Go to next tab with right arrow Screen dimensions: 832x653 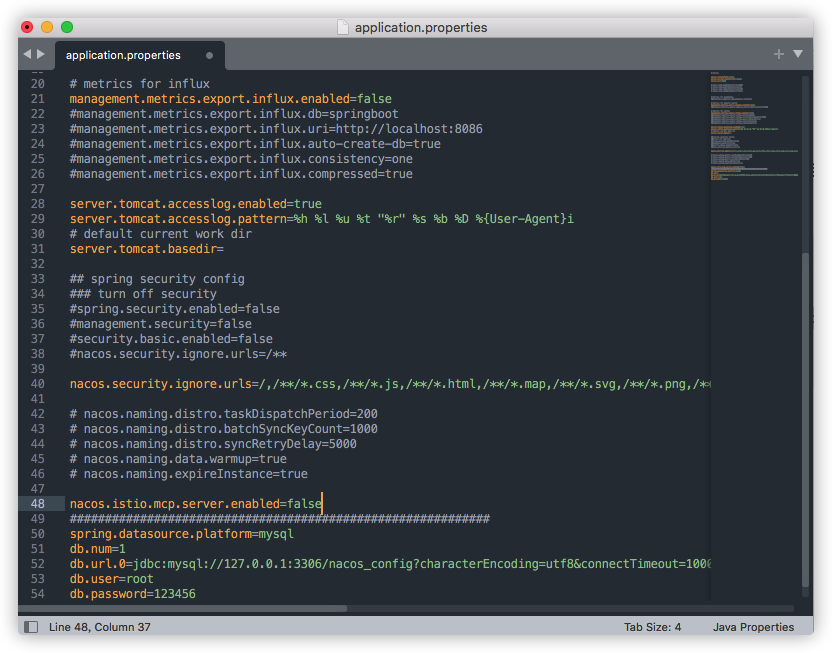(x=40, y=54)
